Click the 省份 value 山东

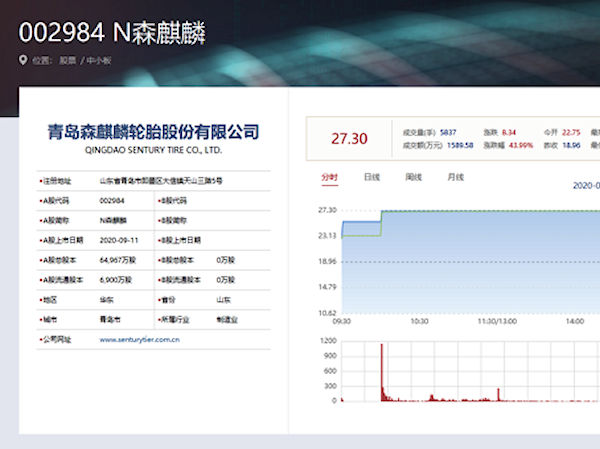[223, 300]
